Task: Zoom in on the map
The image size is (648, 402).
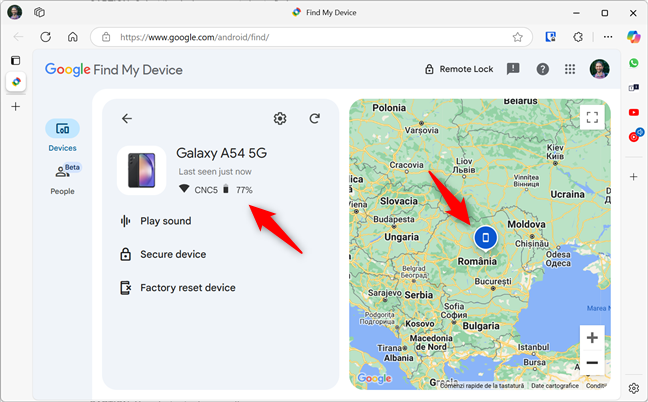Action: pyautogui.click(x=592, y=338)
